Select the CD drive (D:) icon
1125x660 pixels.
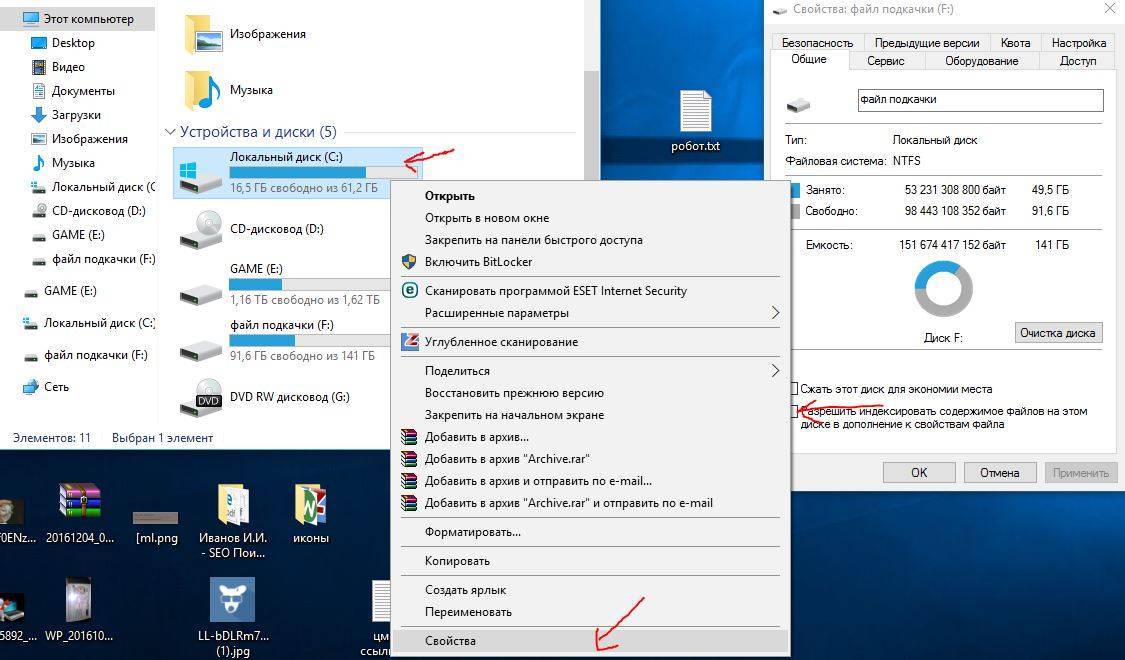[x=200, y=229]
